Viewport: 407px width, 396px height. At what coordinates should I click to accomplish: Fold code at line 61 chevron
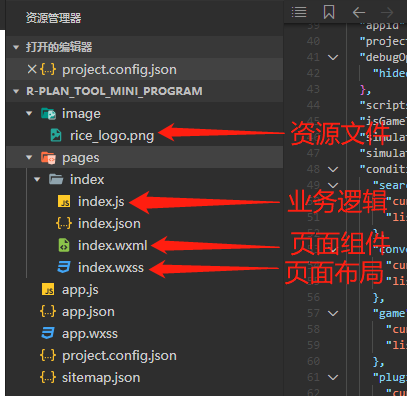(x=333, y=377)
